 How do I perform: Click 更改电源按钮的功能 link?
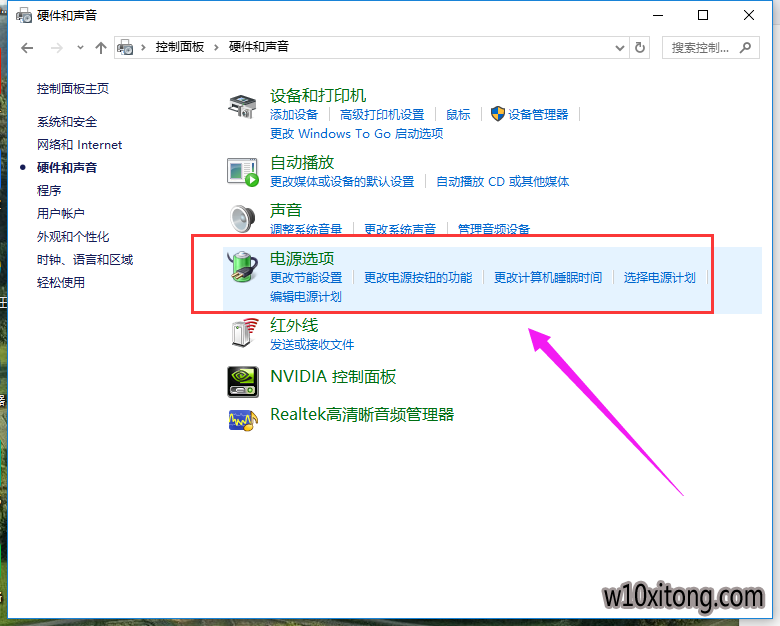point(418,278)
